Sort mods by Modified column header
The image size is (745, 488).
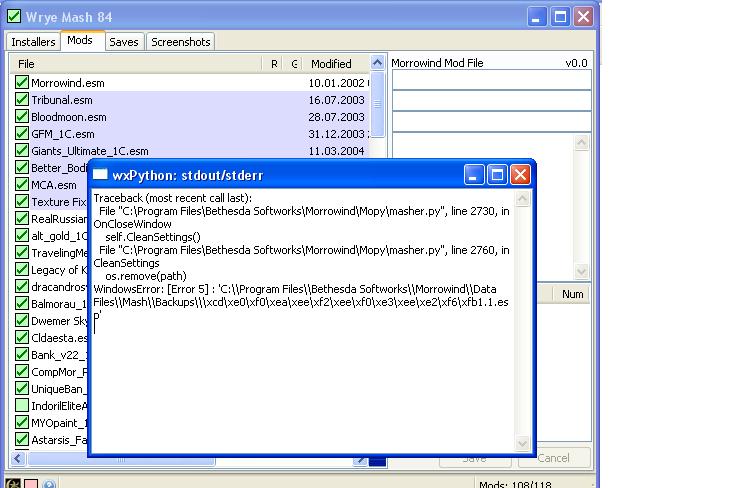pos(330,64)
